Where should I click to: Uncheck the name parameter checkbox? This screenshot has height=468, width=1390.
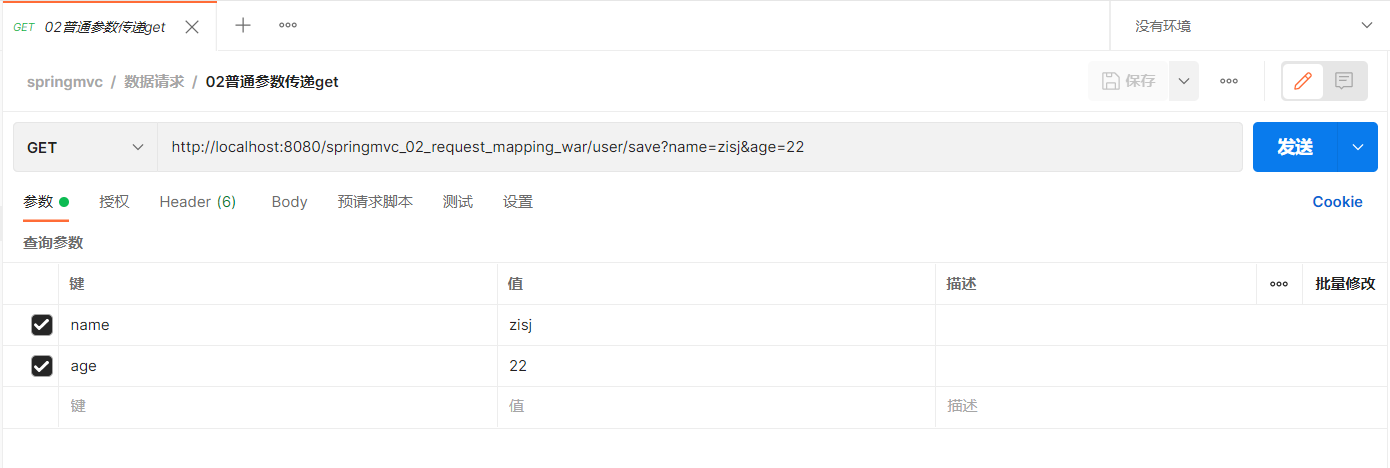click(x=42, y=325)
